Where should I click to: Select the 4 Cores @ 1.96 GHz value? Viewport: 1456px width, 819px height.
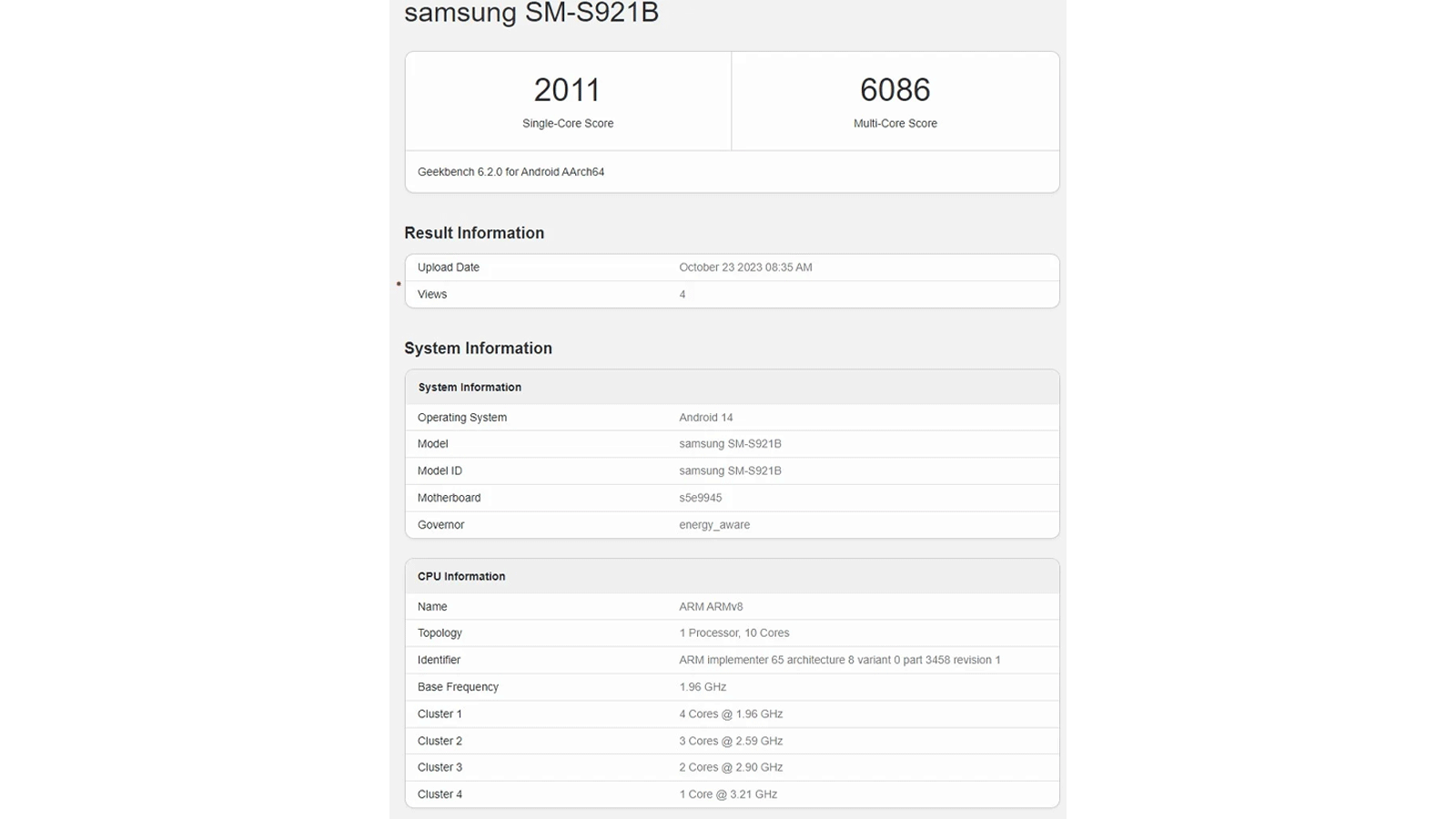pos(731,714)
